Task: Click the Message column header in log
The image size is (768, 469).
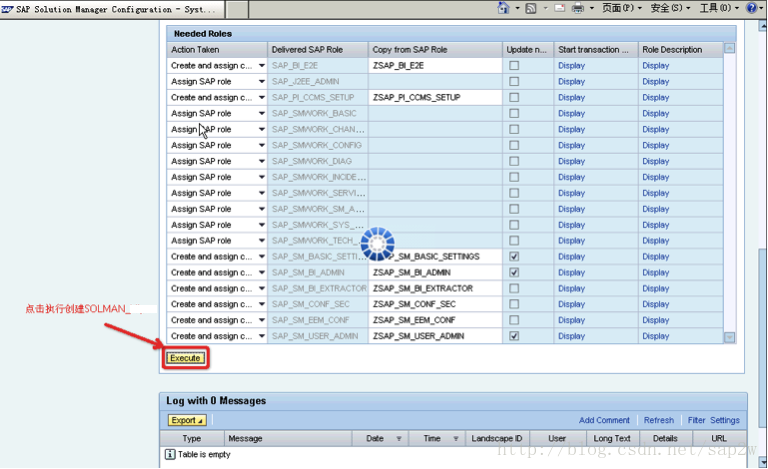Action: coord(288,439)
